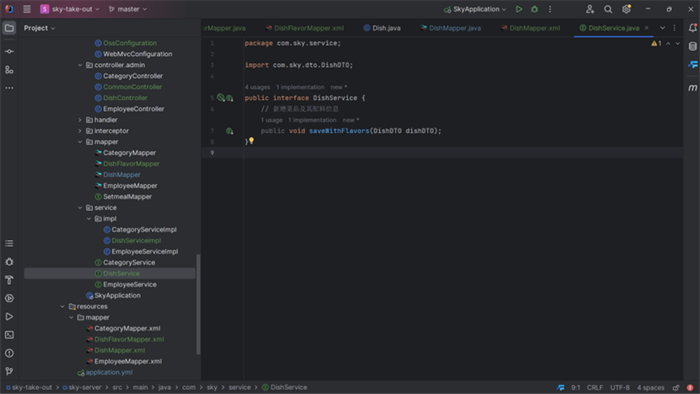This screenshot has width=700, height=394.
Task: Click '1 implementation' hint above interface
Action: click(x=300, y=87)
